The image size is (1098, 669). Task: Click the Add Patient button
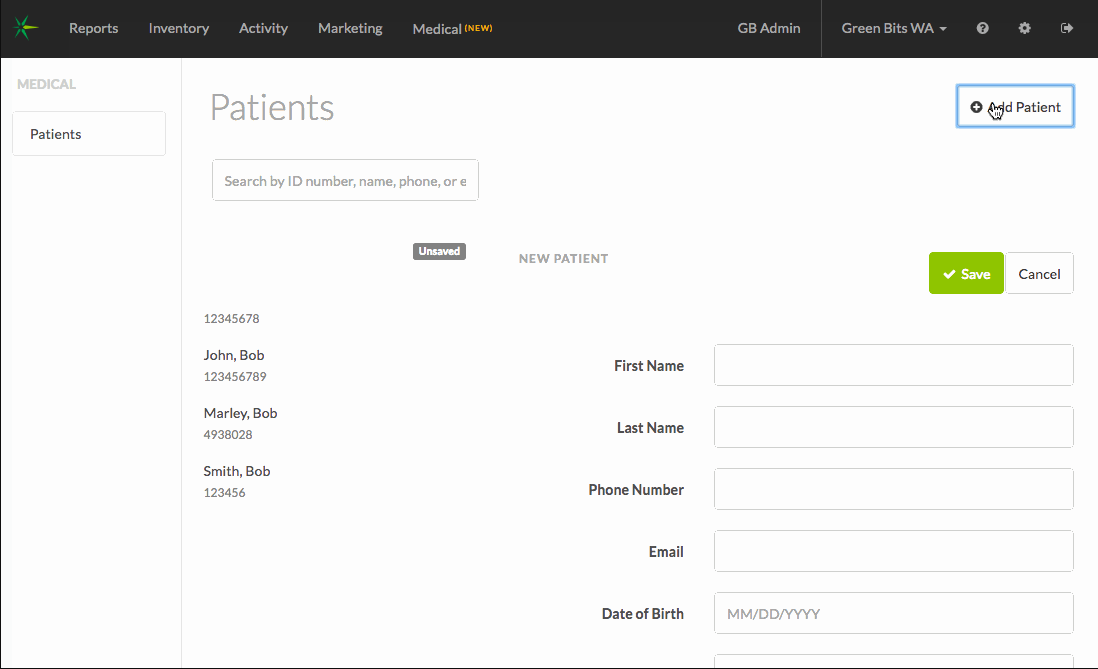click(x=1014, y=107)
